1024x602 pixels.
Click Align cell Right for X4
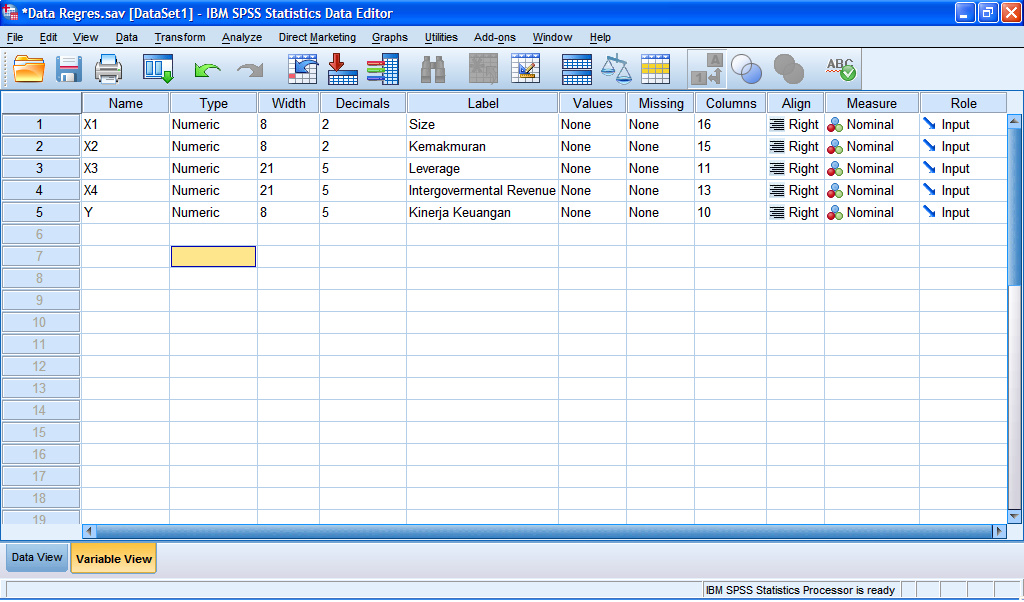pos(795,190)
